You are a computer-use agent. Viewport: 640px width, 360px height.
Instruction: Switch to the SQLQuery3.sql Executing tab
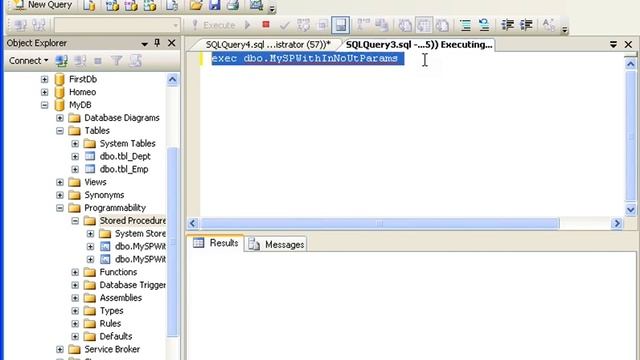419,44
